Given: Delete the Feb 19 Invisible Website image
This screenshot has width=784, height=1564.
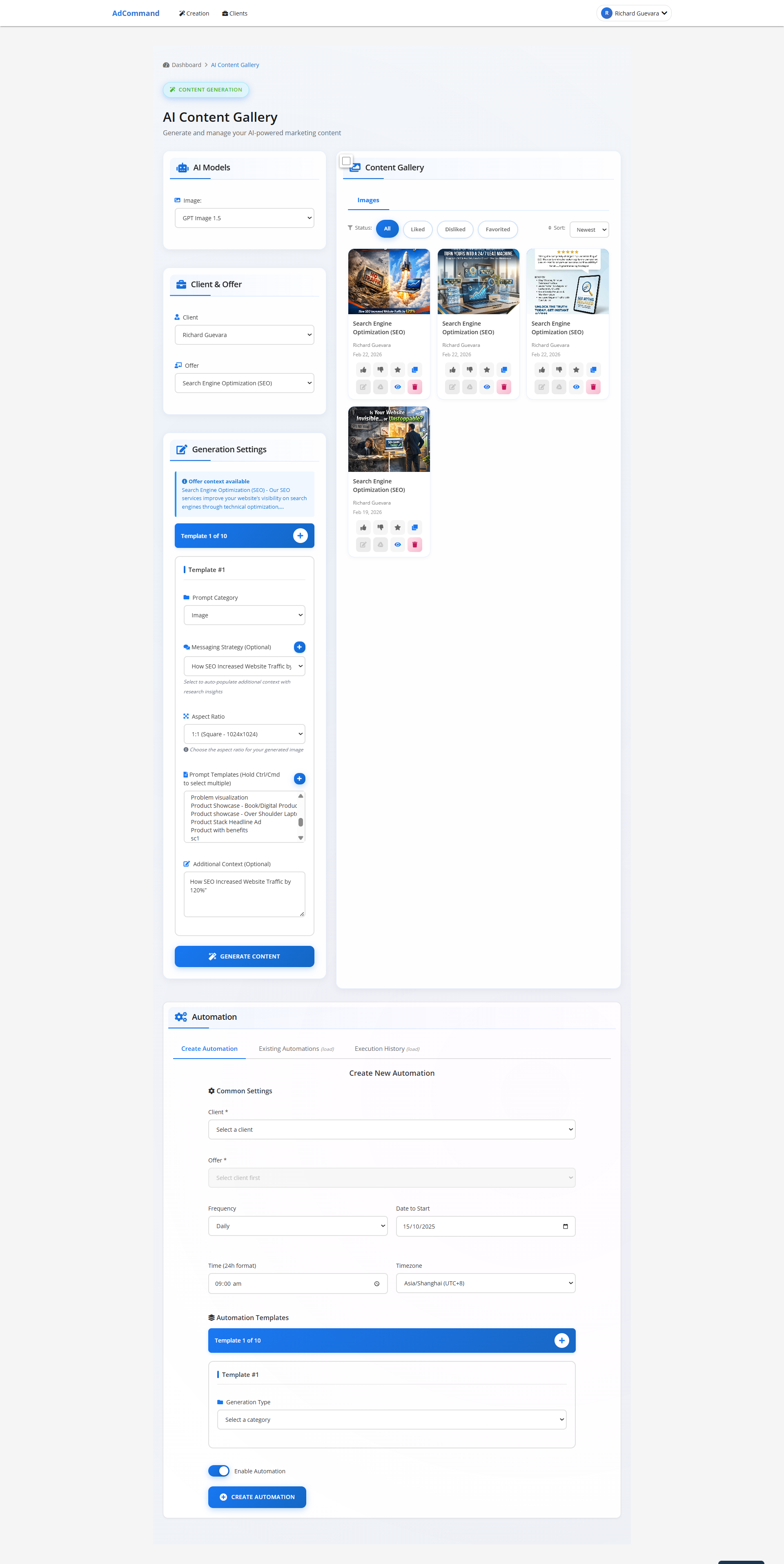Looking at the screenshot, I should pyautogui.click(x=414, y=545).
